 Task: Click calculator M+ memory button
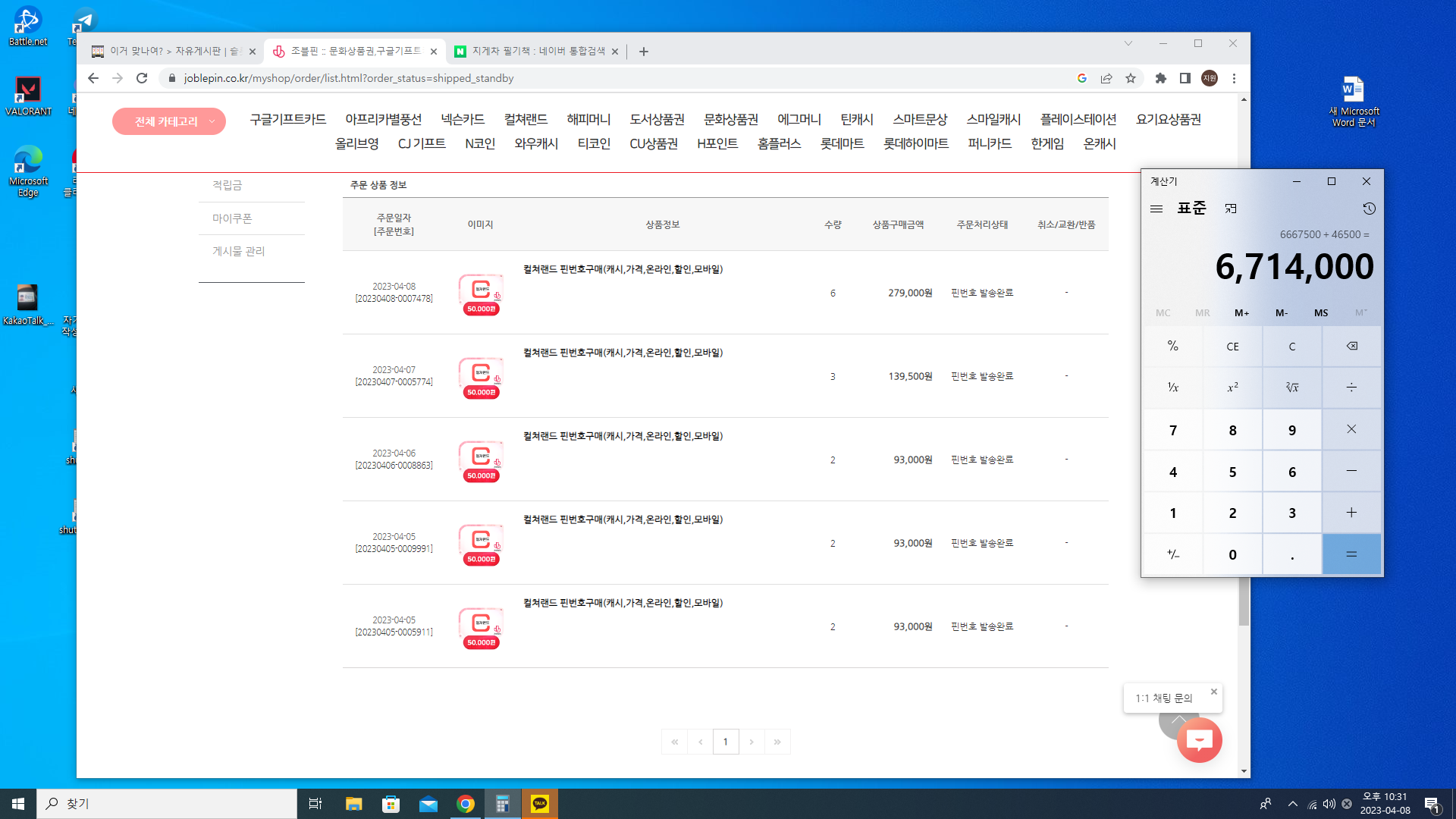1242,312
